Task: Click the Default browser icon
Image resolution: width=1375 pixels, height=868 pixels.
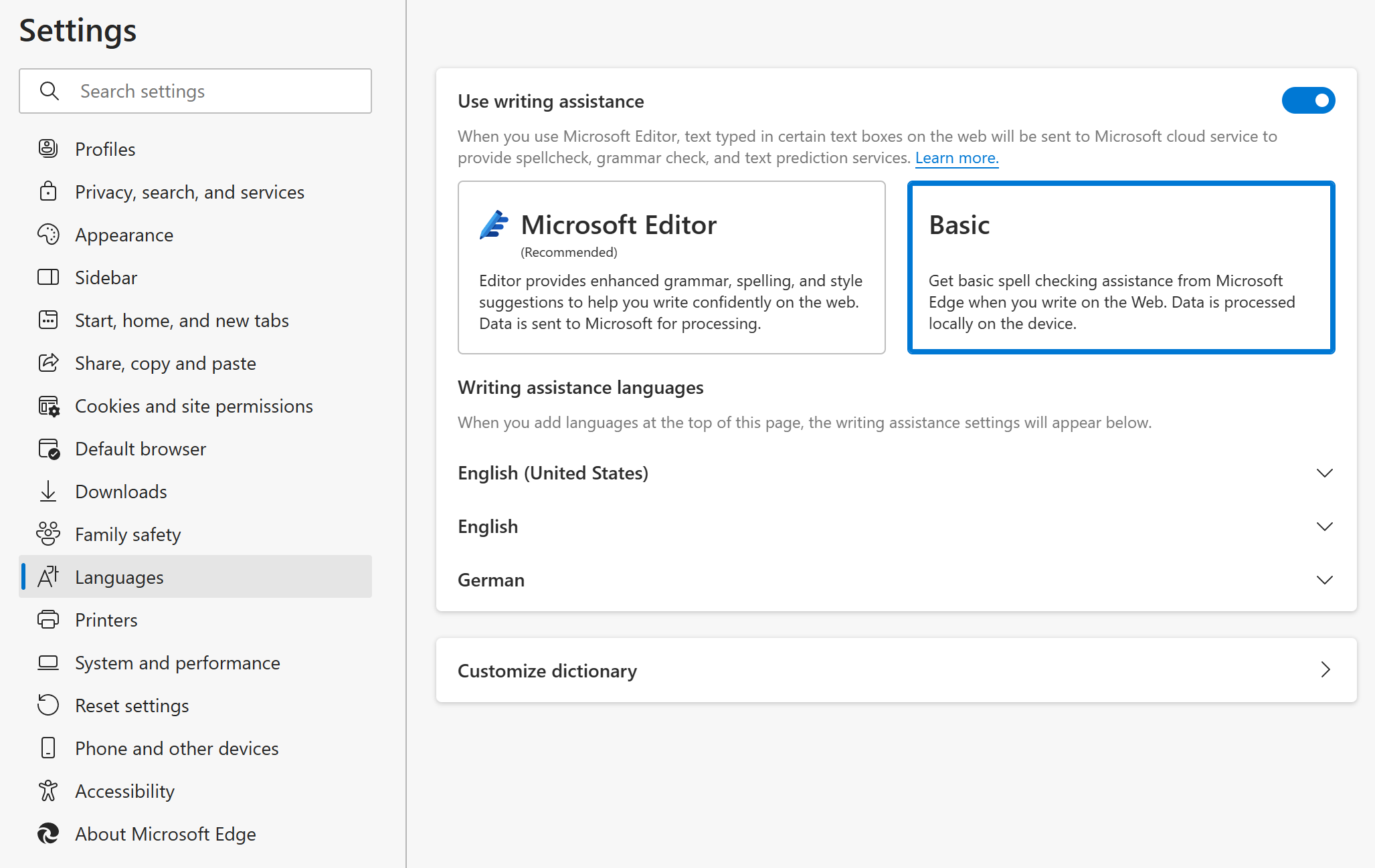Action: point(49,449)
